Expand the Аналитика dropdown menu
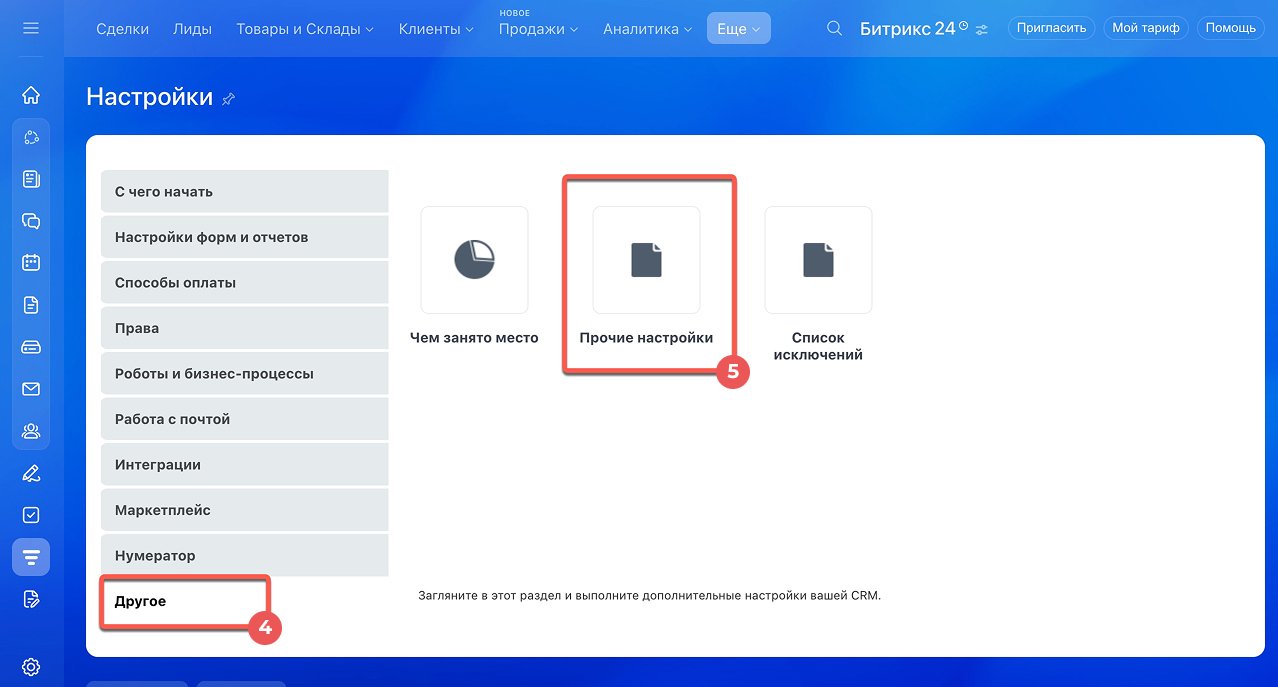The height and width of the screenshot is (687, 1278). [x=648, y=29]
